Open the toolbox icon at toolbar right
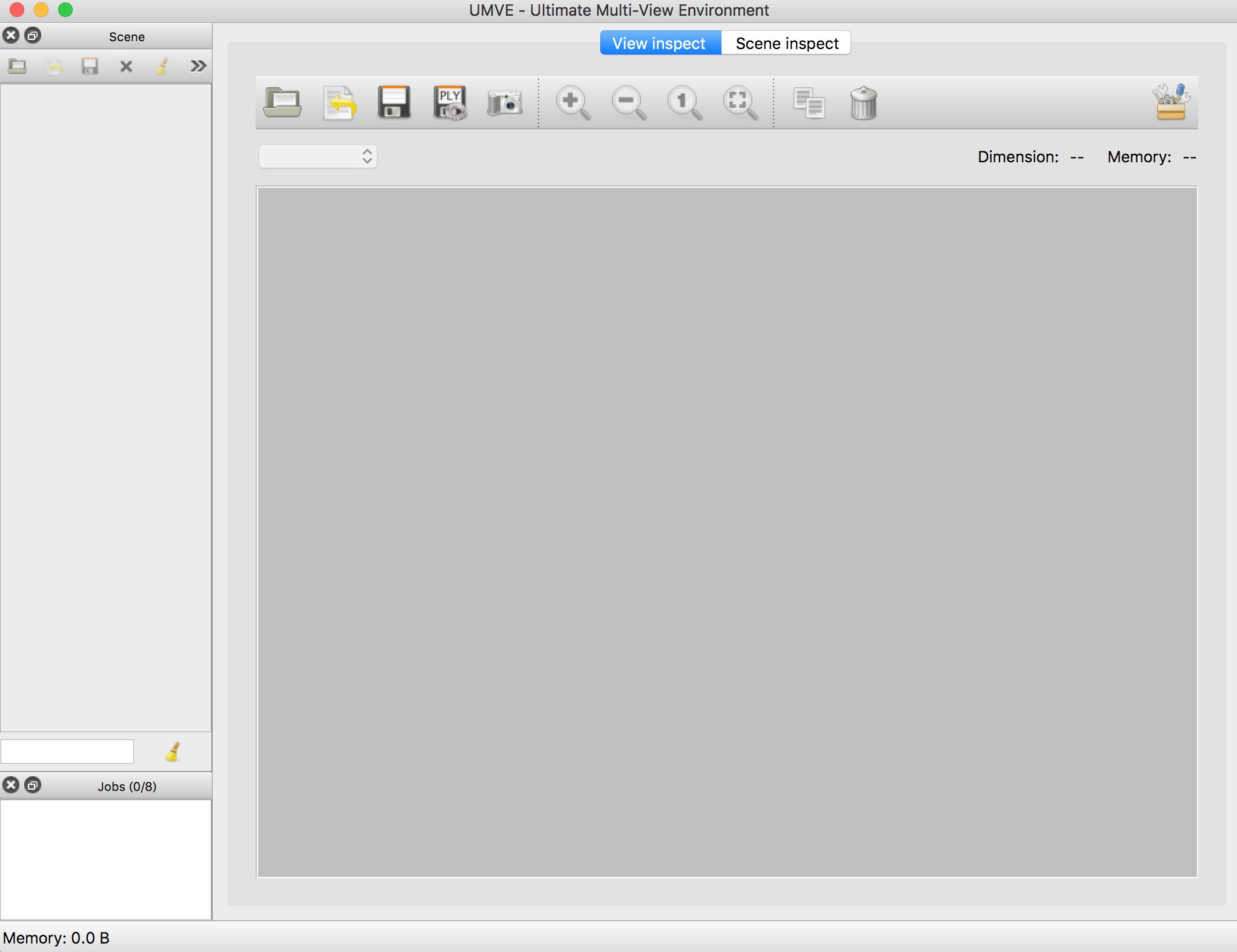Screen dimensions: 1237x952 [1170, 102]
